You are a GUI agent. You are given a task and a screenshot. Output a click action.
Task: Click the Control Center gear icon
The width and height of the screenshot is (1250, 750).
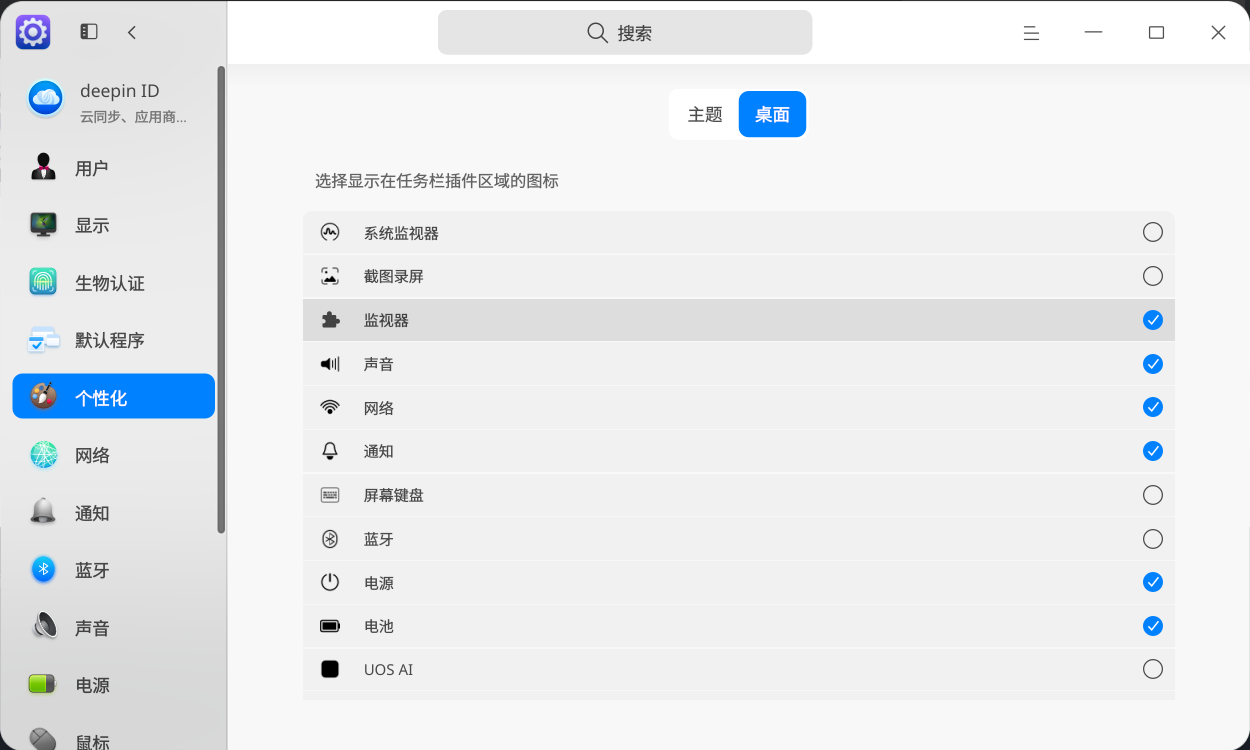pyautogui.click(x=33, y=32)
